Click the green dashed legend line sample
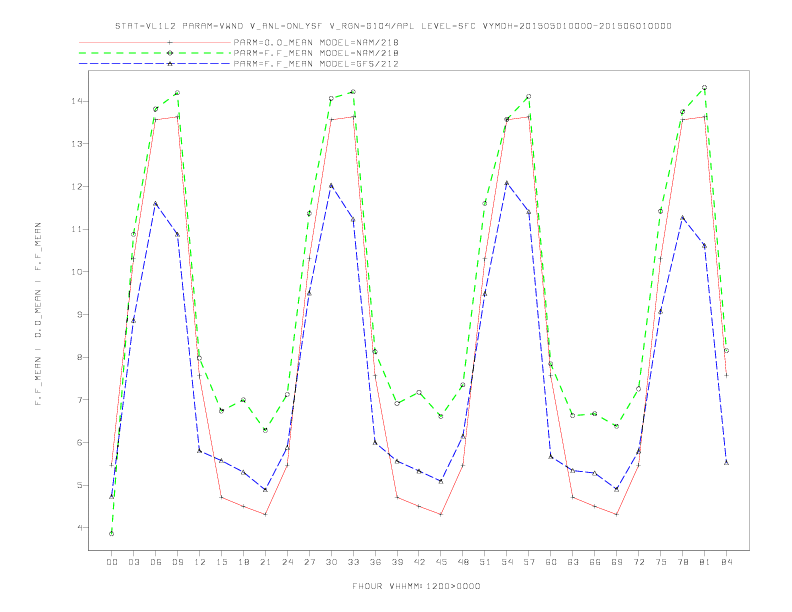Image resolution: width=792 pixels, height=612 pixels. click(155, 53)
